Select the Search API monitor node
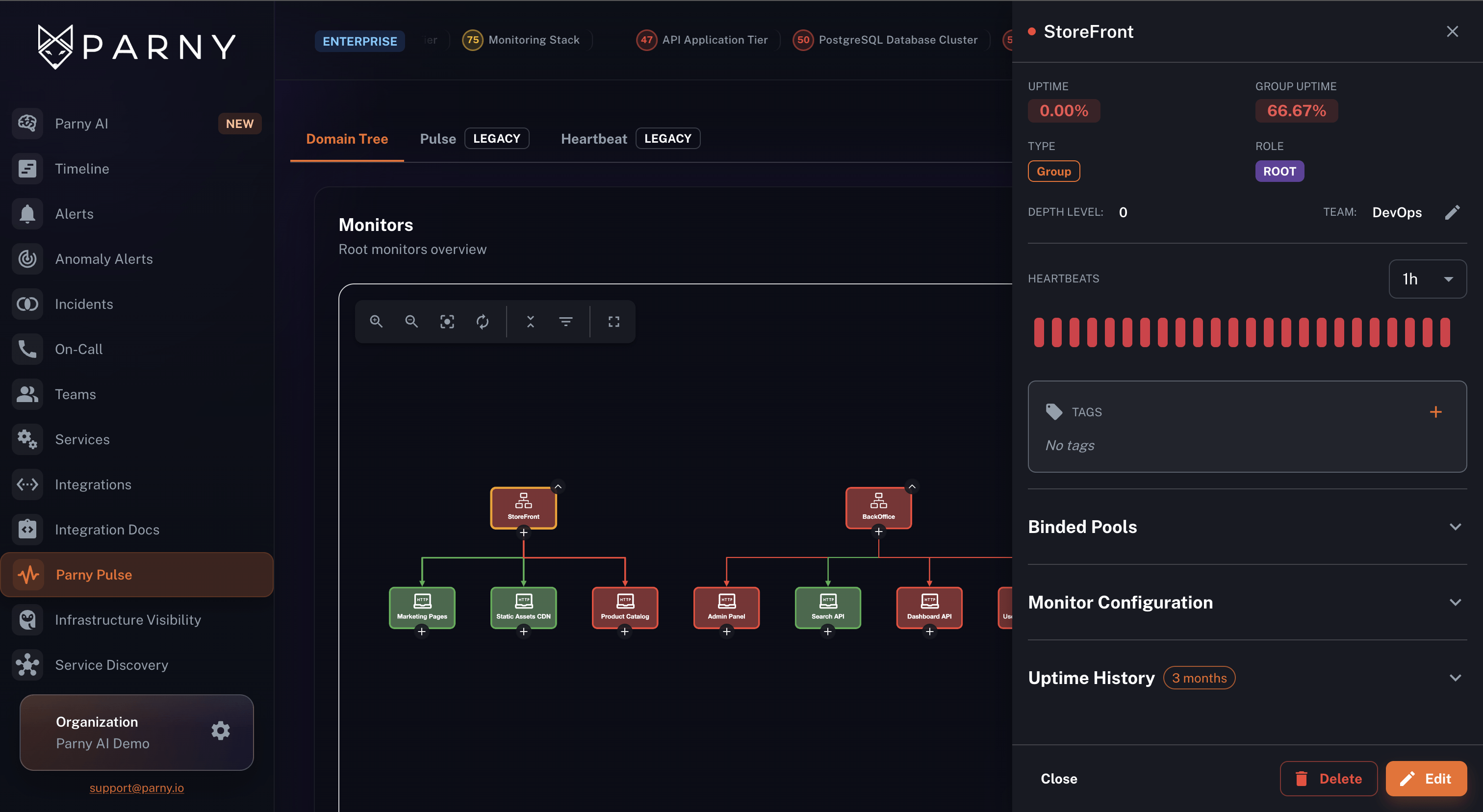1483x812 pixels. pos(828,608)
